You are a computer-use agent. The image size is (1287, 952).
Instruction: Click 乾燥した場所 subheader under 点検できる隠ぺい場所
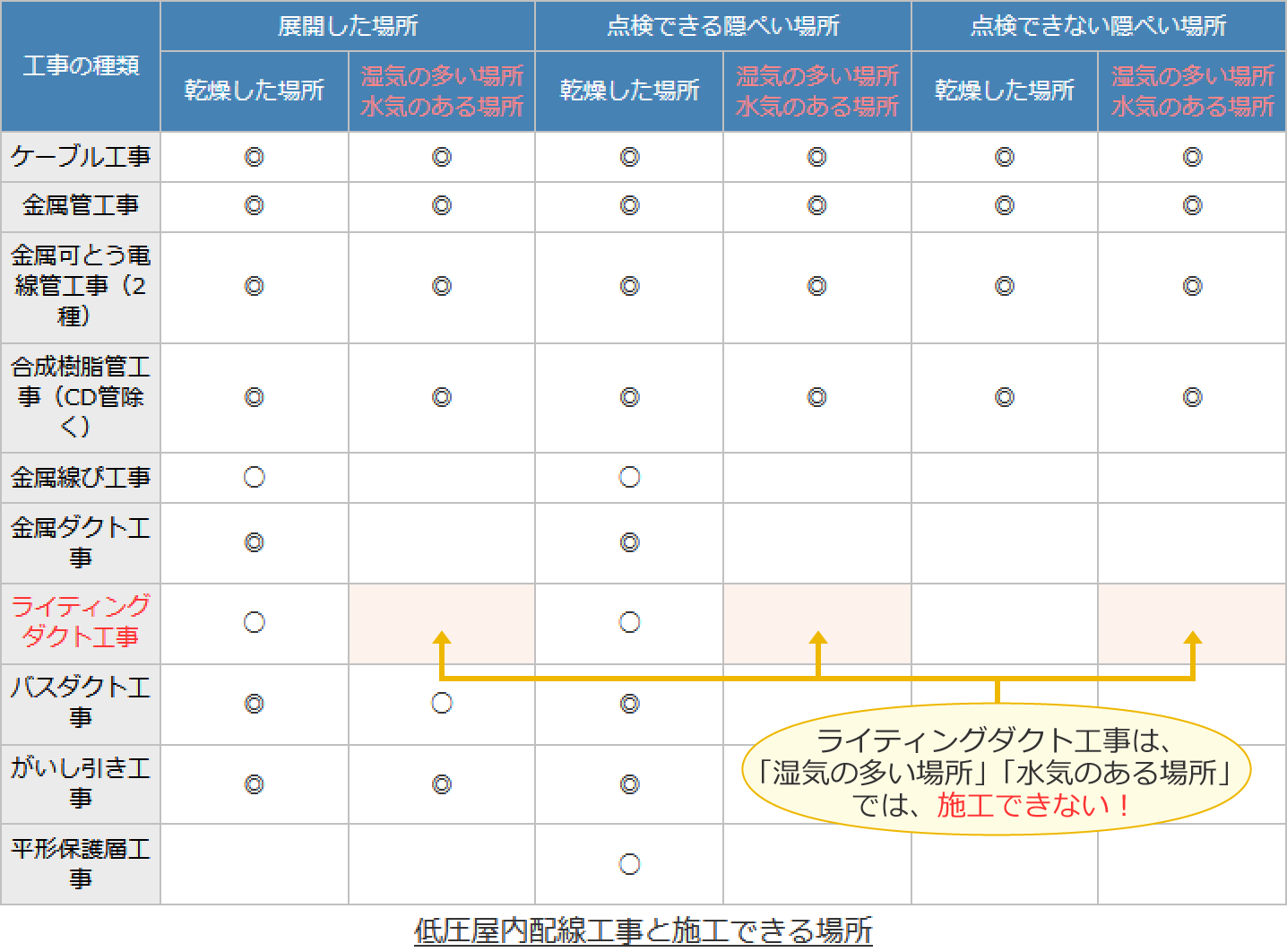(629, 91)
